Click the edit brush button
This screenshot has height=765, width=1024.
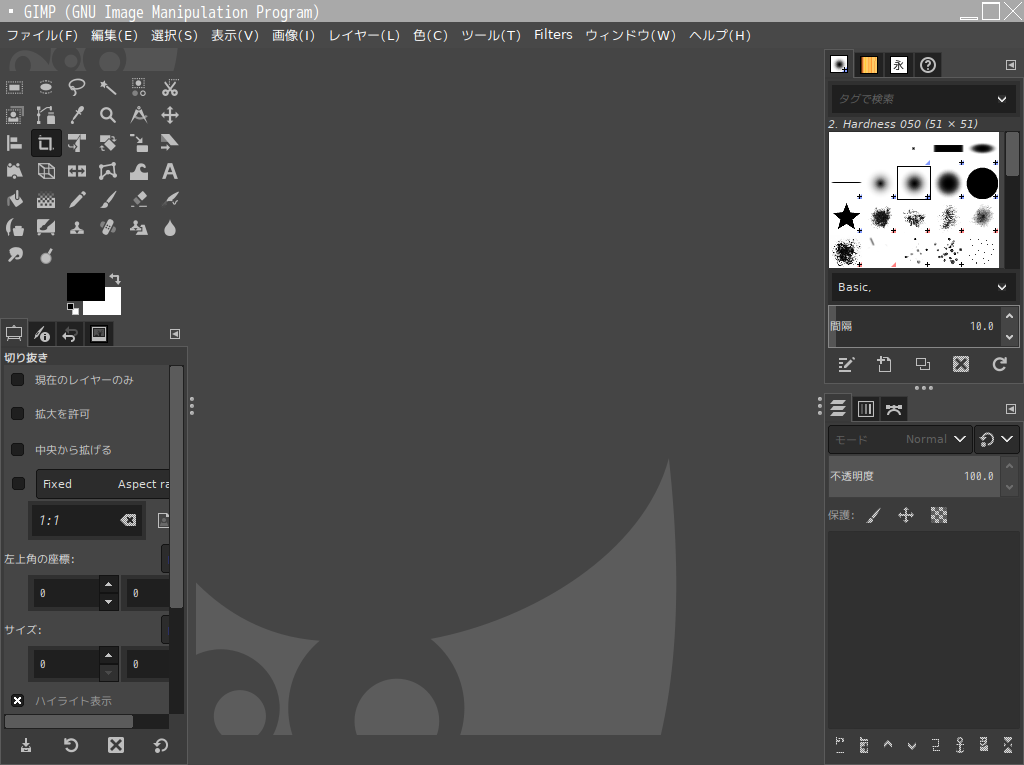pos(846,365)
